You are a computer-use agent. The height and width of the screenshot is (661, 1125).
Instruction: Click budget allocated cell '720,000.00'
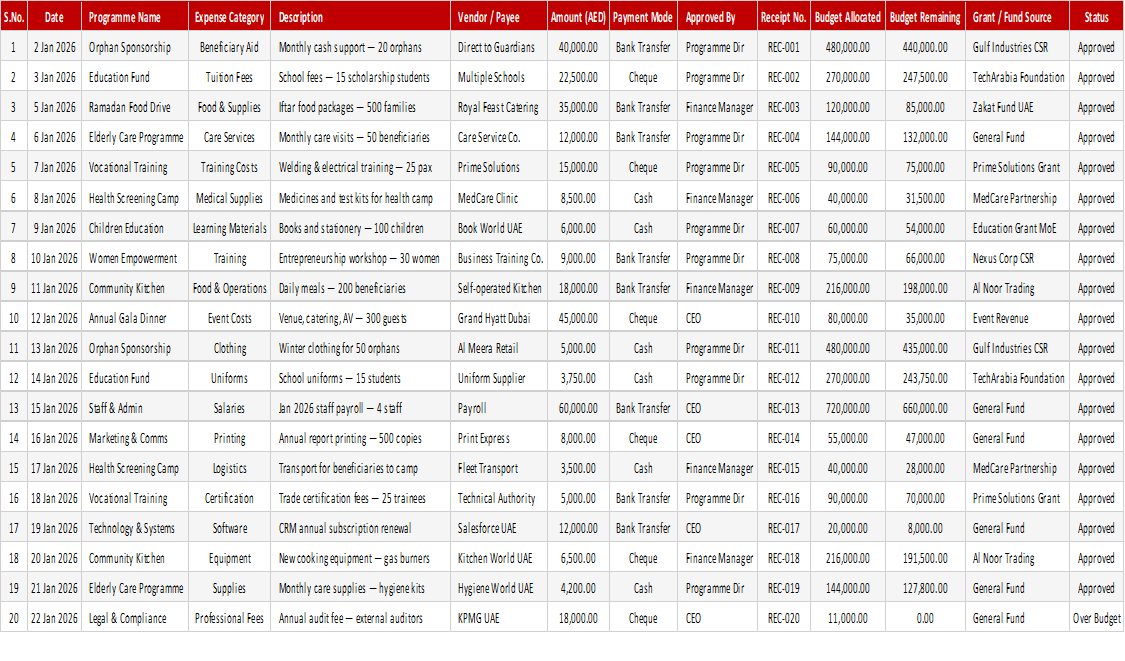[847, 408]
